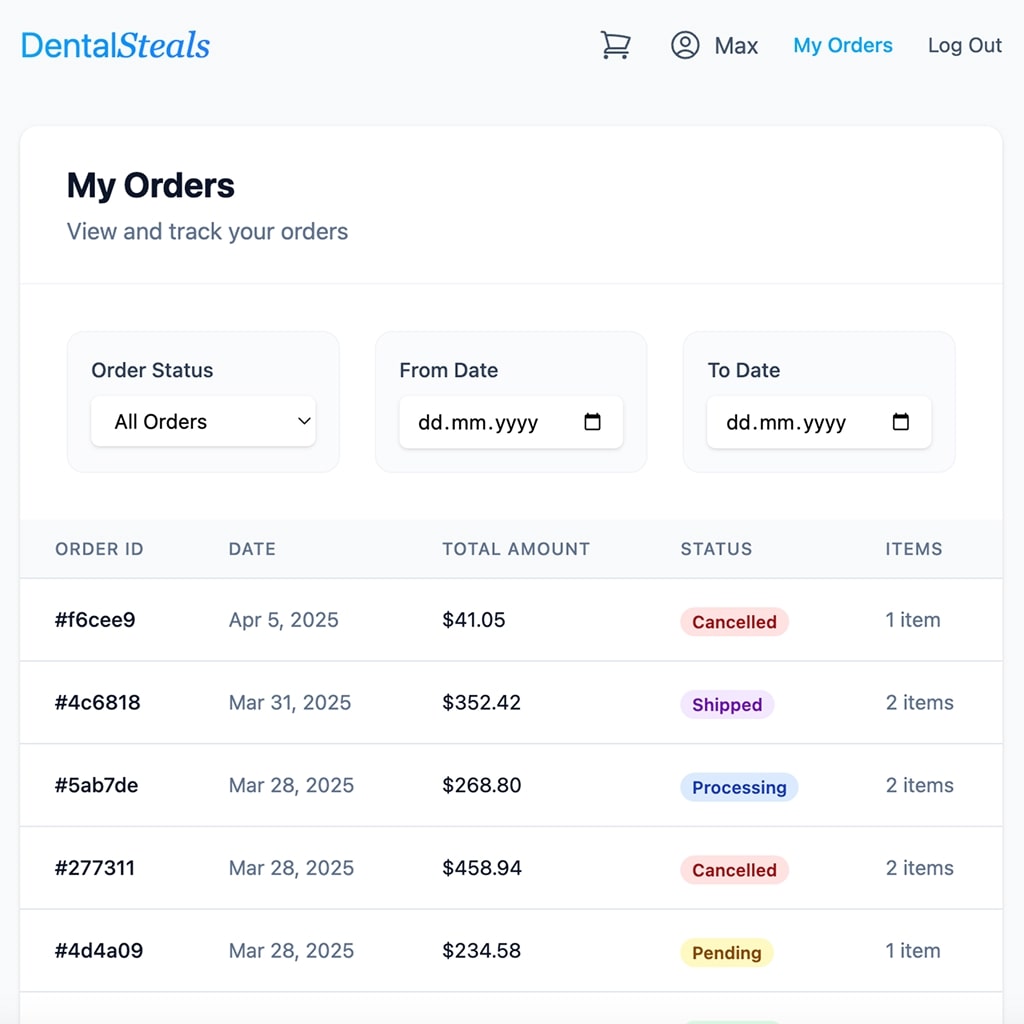Click Log Out
1024x1024 pixels.
pyautogui.click(x=965, y=45)
